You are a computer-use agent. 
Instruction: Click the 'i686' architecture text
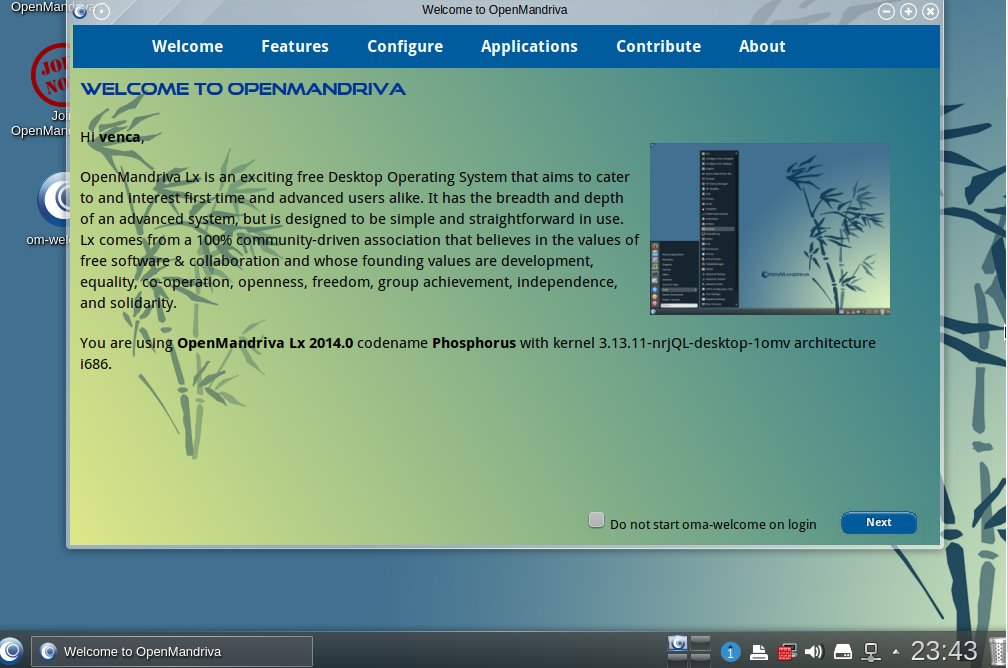(94, 364)
